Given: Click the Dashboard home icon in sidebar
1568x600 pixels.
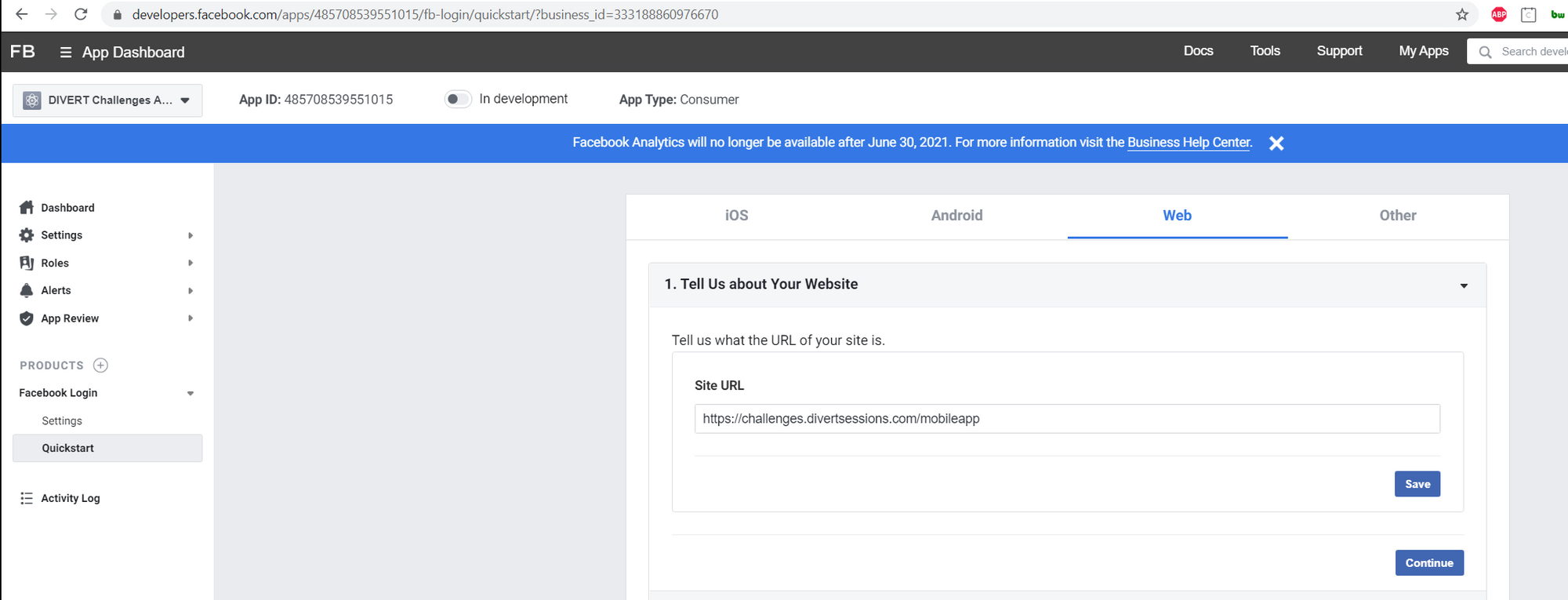Looking at the screenshot, I should click(27, 208).
